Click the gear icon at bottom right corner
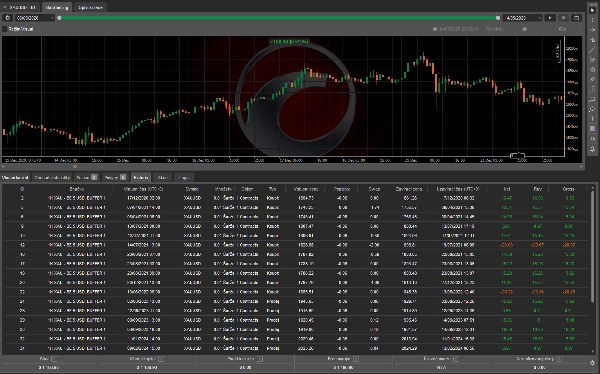The height and width of the screenshot is (374, 600). [x=592, y=363]
